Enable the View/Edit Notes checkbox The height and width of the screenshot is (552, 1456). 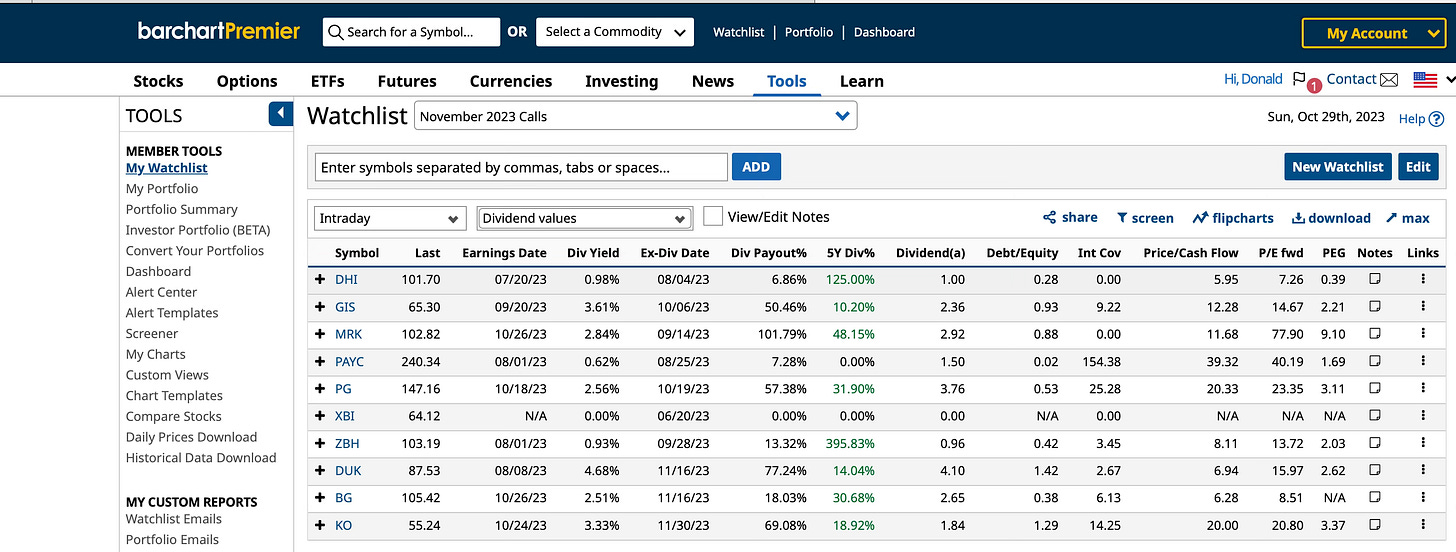[713, 217]
